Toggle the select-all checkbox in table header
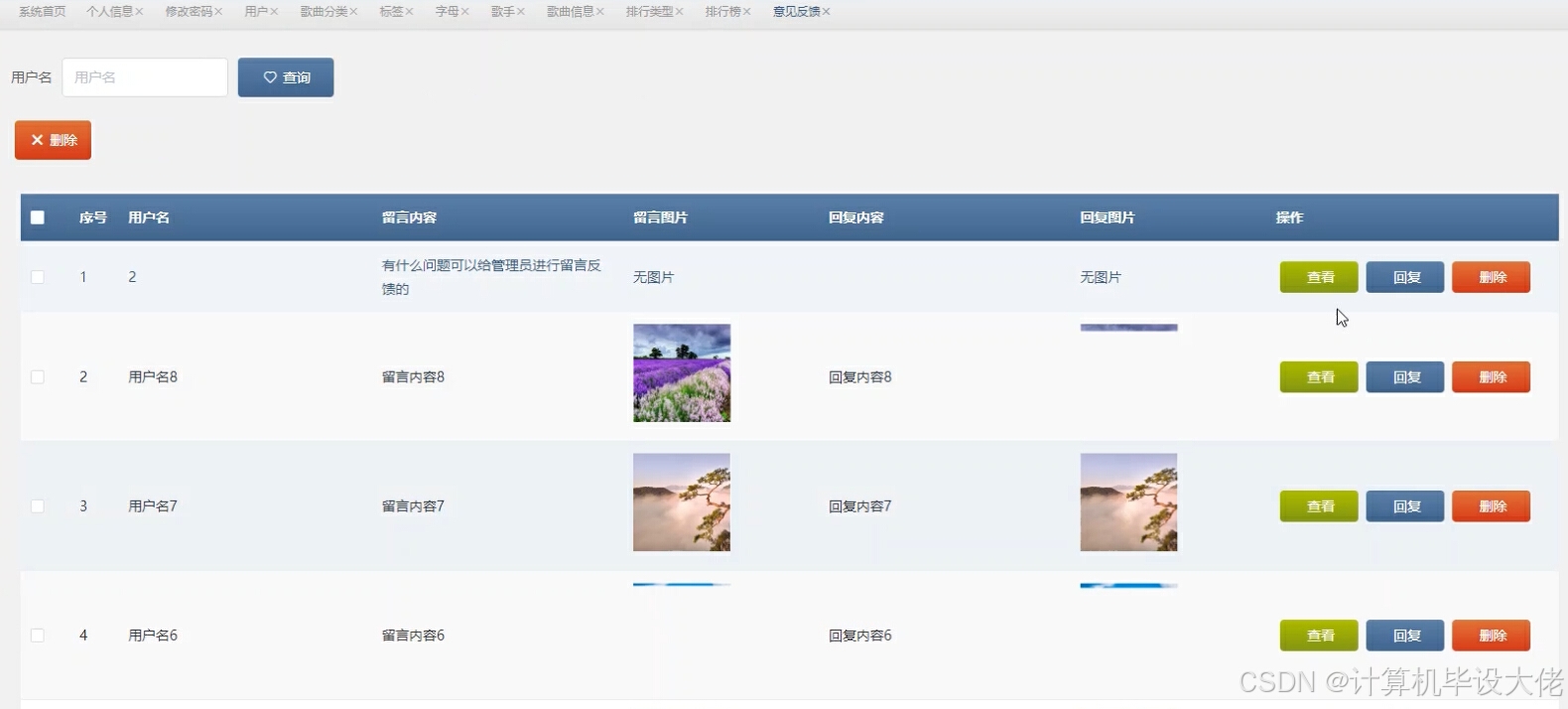 pos(38,217)
